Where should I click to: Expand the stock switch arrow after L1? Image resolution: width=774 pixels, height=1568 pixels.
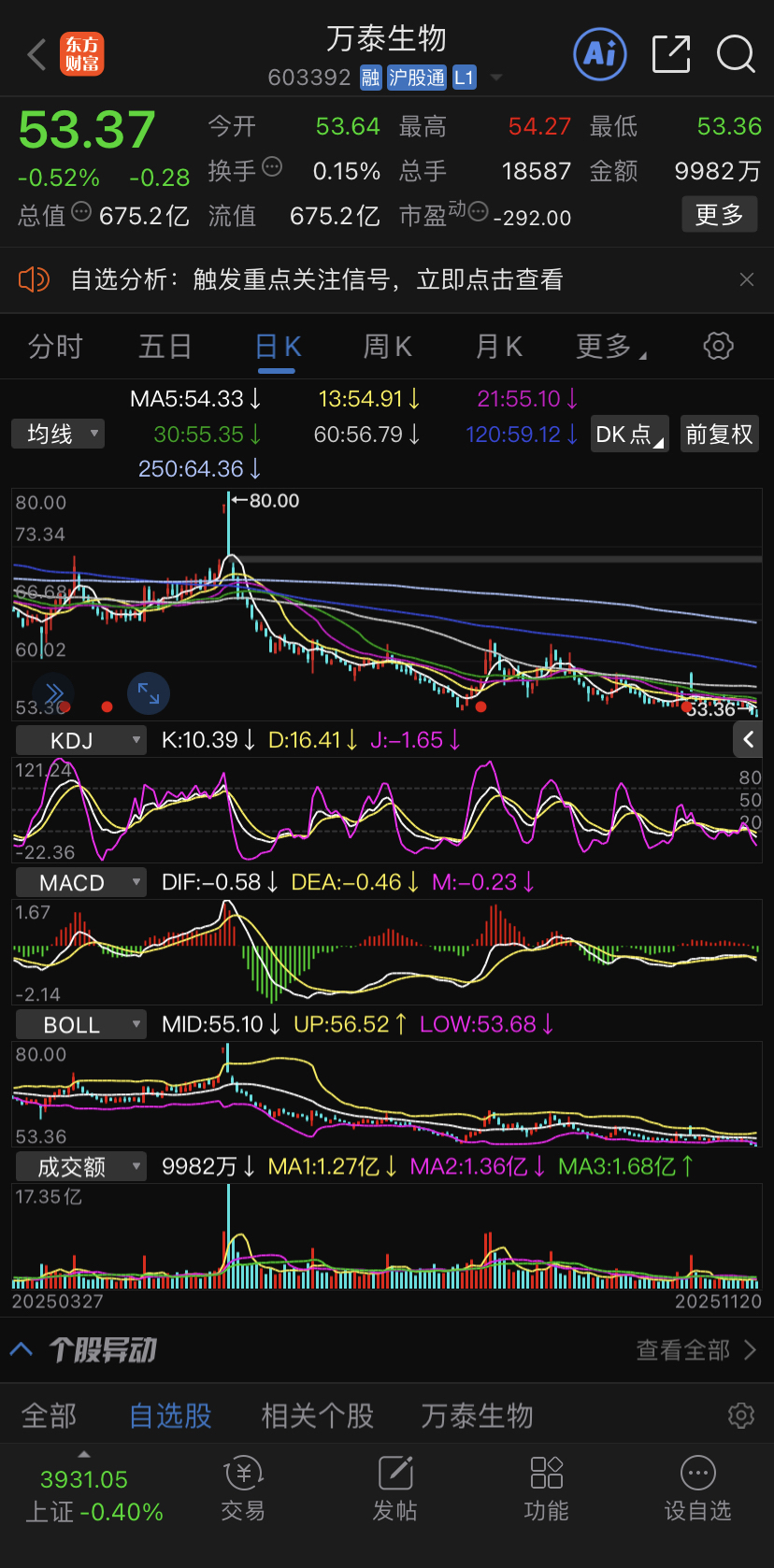pyautogui.click(x=496, y=78)
